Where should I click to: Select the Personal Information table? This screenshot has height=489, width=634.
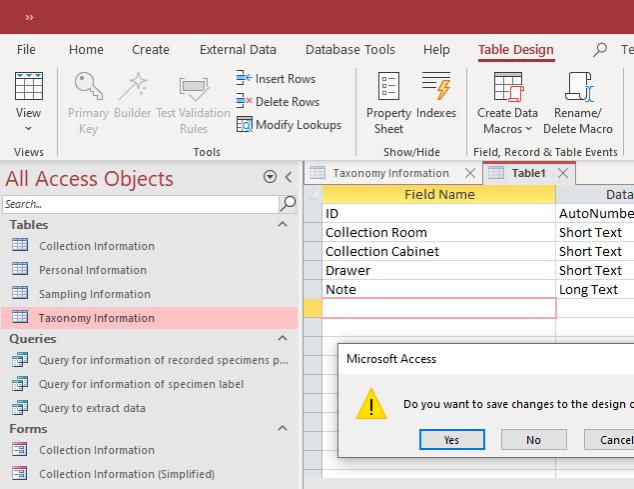(x=150, y=270)
